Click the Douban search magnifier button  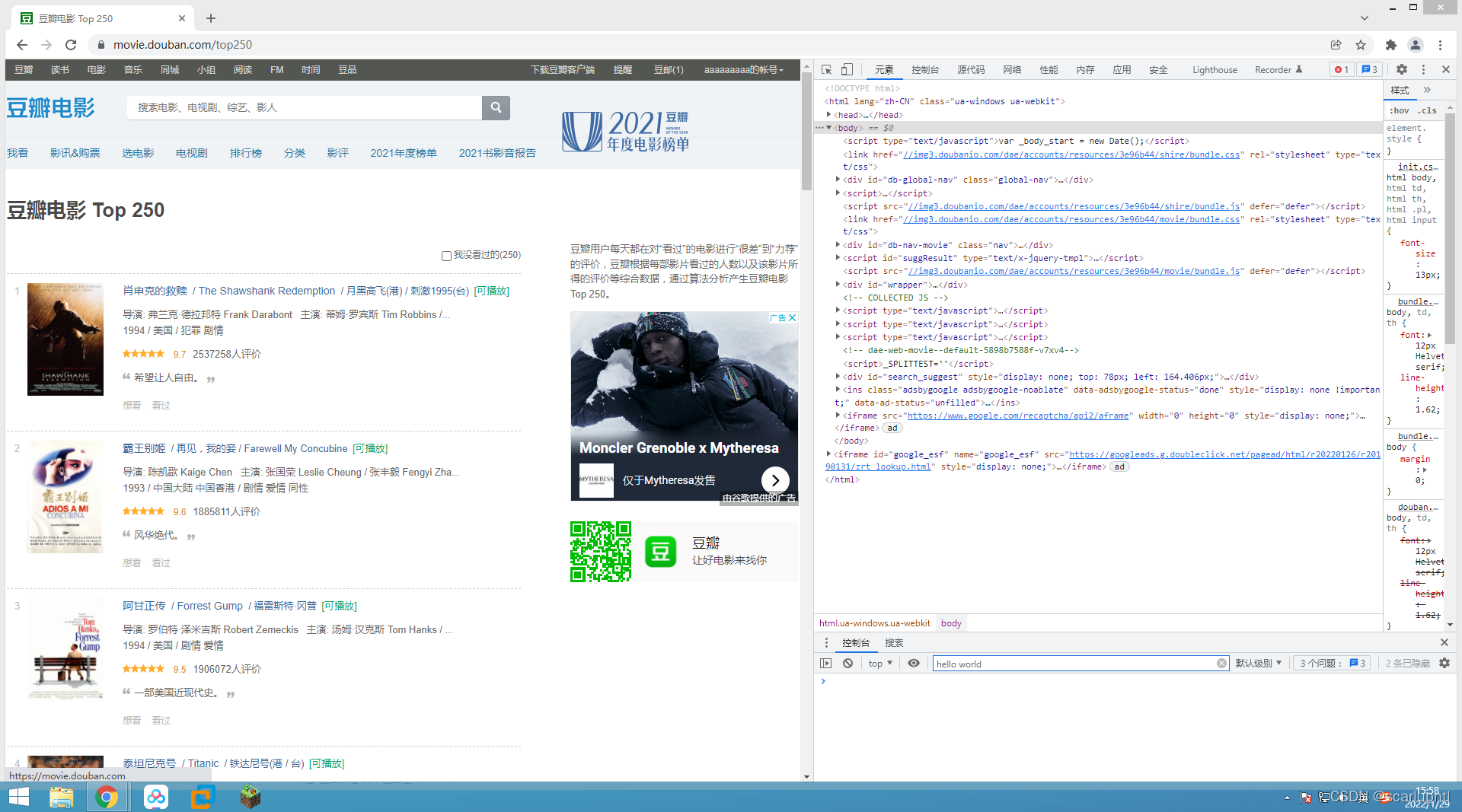pos(496,107)
